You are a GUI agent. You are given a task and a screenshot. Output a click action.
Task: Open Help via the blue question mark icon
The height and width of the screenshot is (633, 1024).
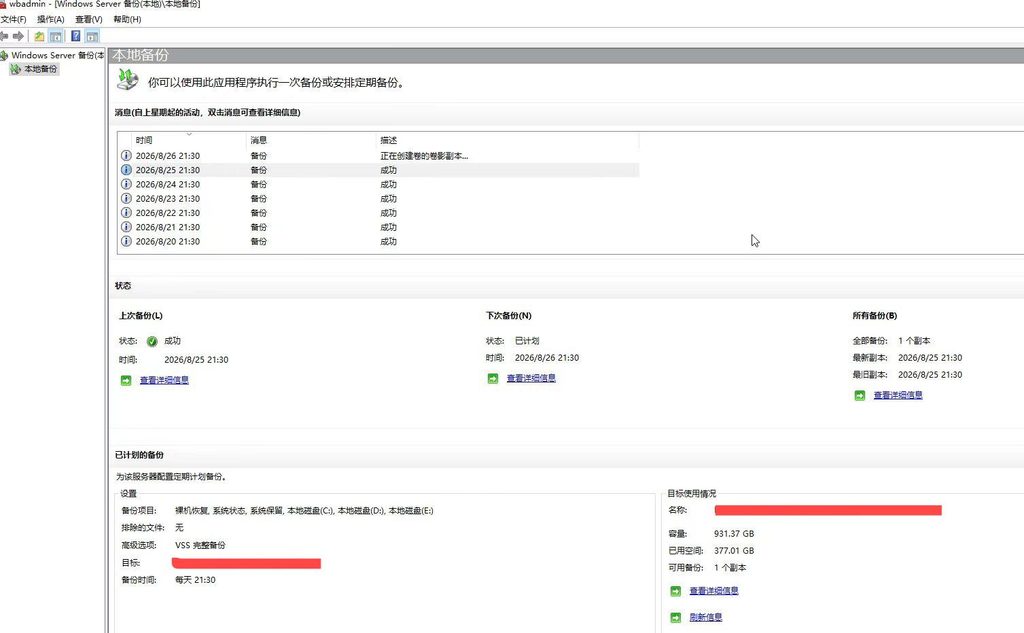[x=76, y=37]
